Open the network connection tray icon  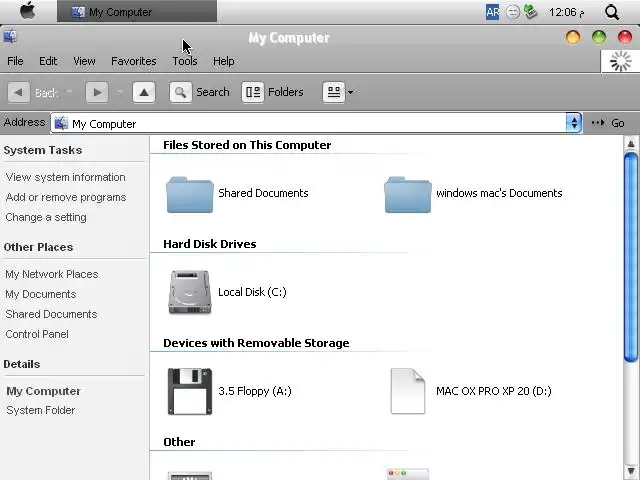coord(530,12)
